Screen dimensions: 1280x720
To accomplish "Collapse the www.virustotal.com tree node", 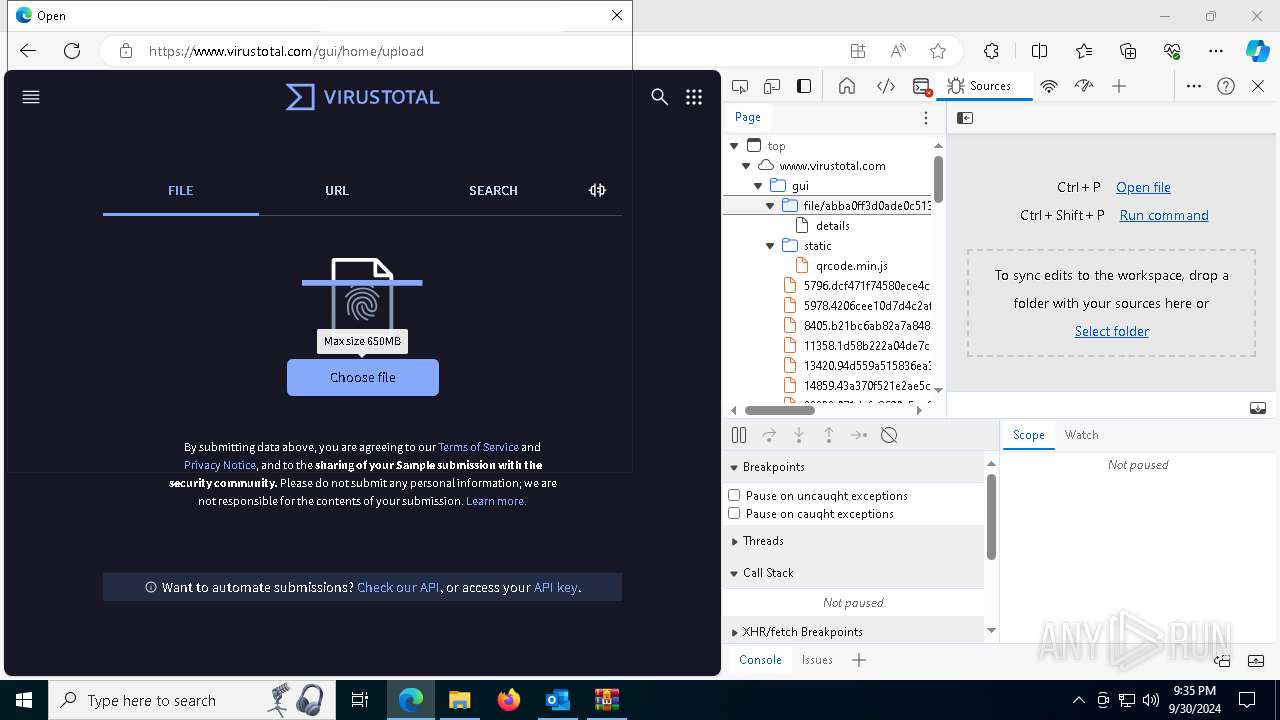I will pyautogui.click(x=746, y=166).
